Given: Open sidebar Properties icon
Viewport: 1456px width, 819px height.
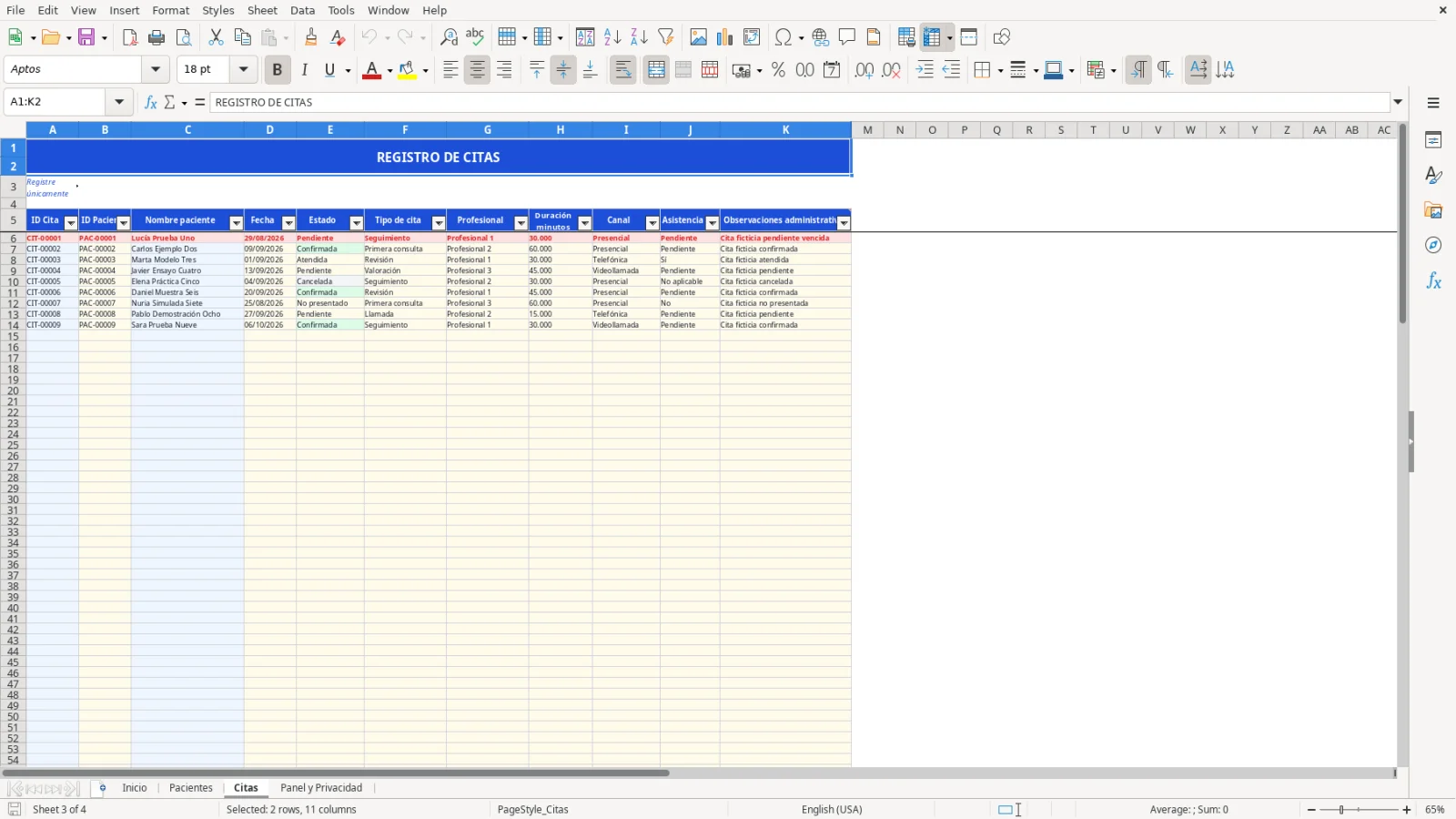Looking at the screenshot, I should click(1433, 140).
